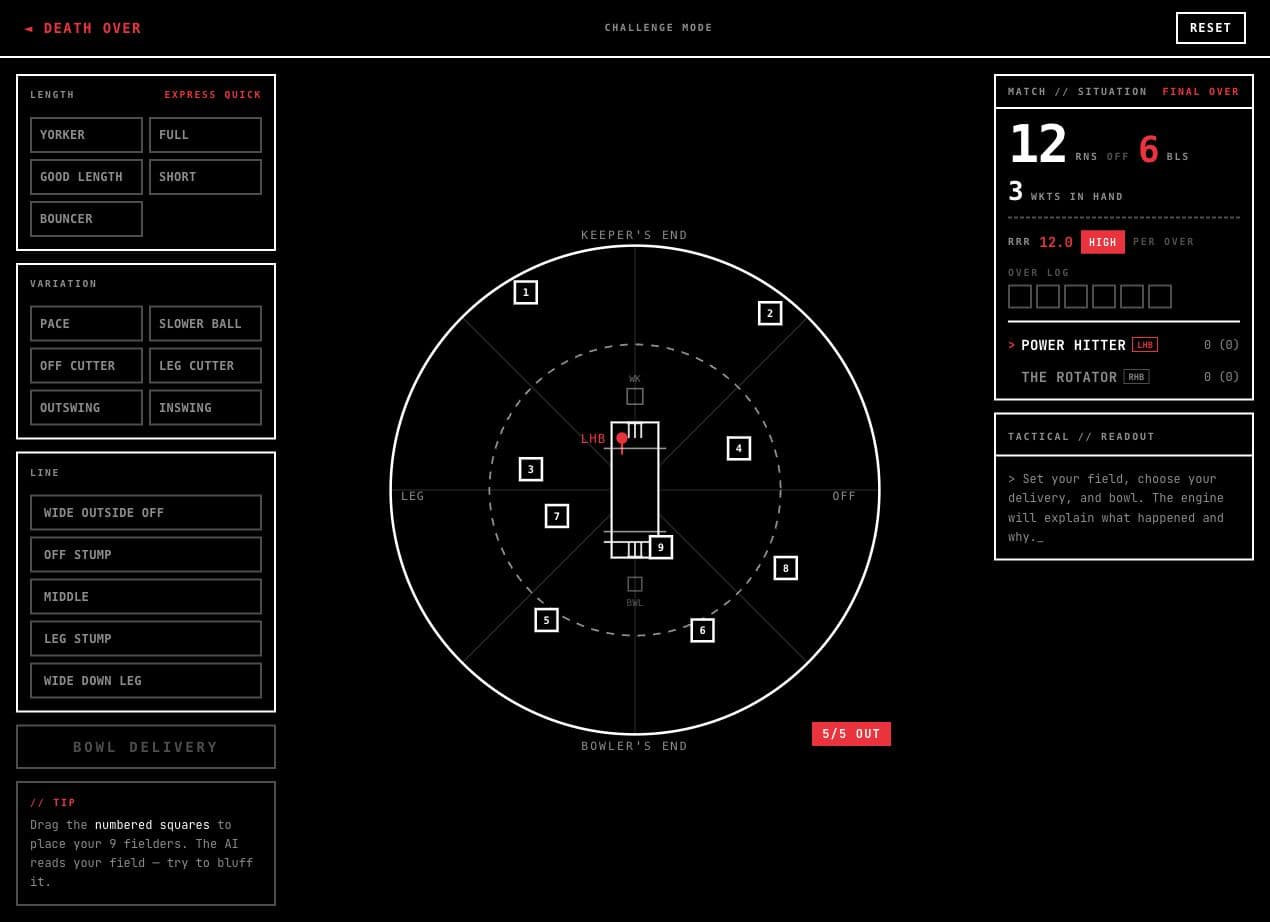Select Slower Ball variation
This screenshot has width=1270, height=922.
(x=205, y=324)
